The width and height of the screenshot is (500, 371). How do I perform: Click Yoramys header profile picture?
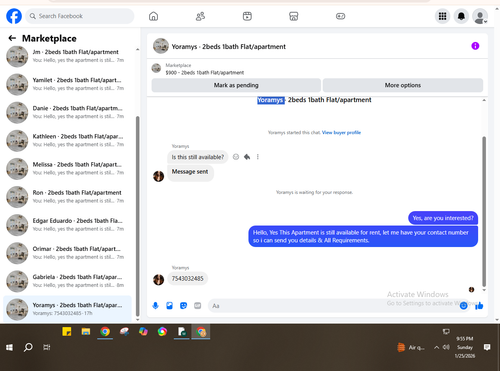pyautogui.click(x=161, y=46)
